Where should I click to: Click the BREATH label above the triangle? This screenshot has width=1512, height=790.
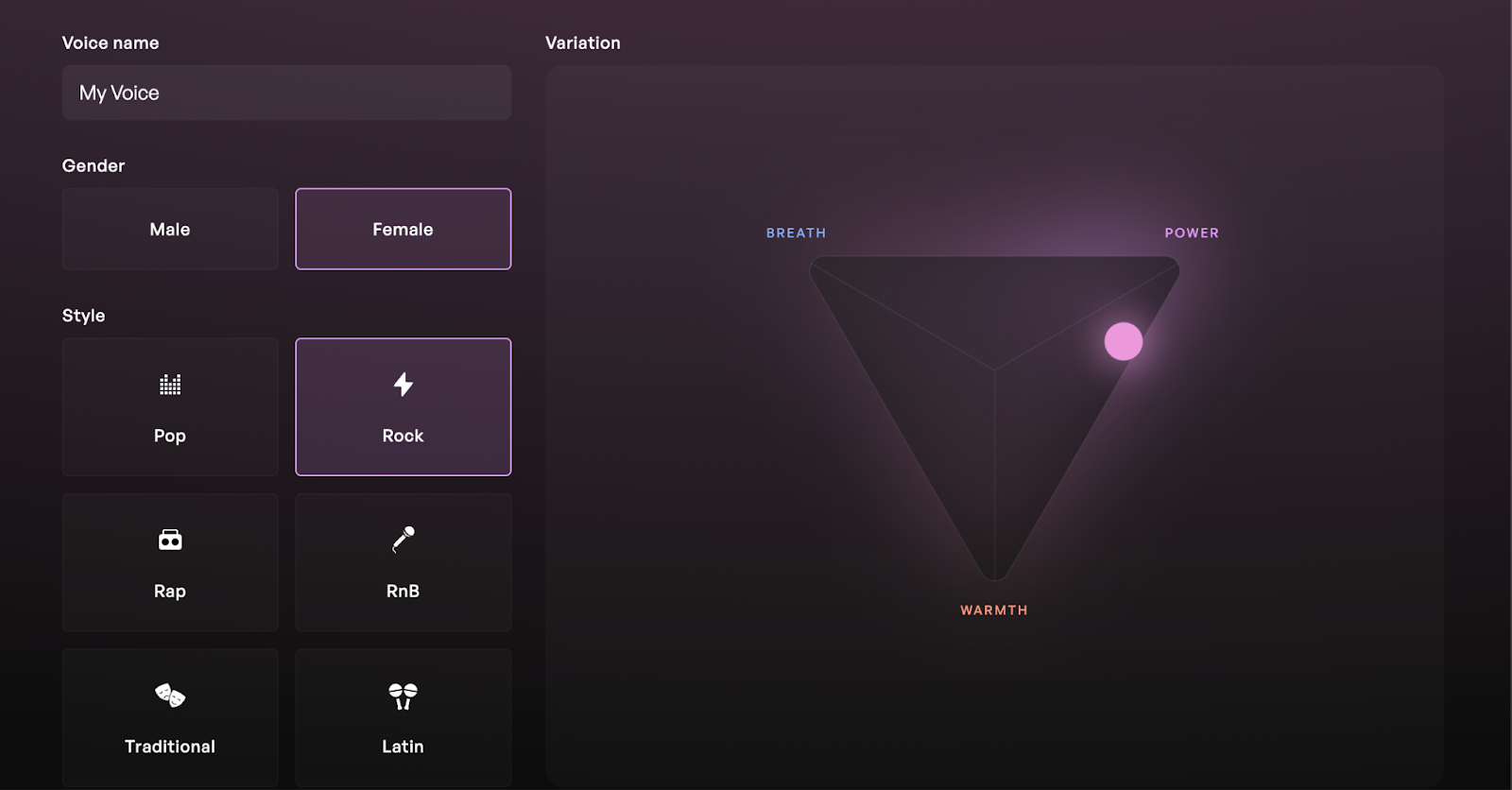pos(796,232)
